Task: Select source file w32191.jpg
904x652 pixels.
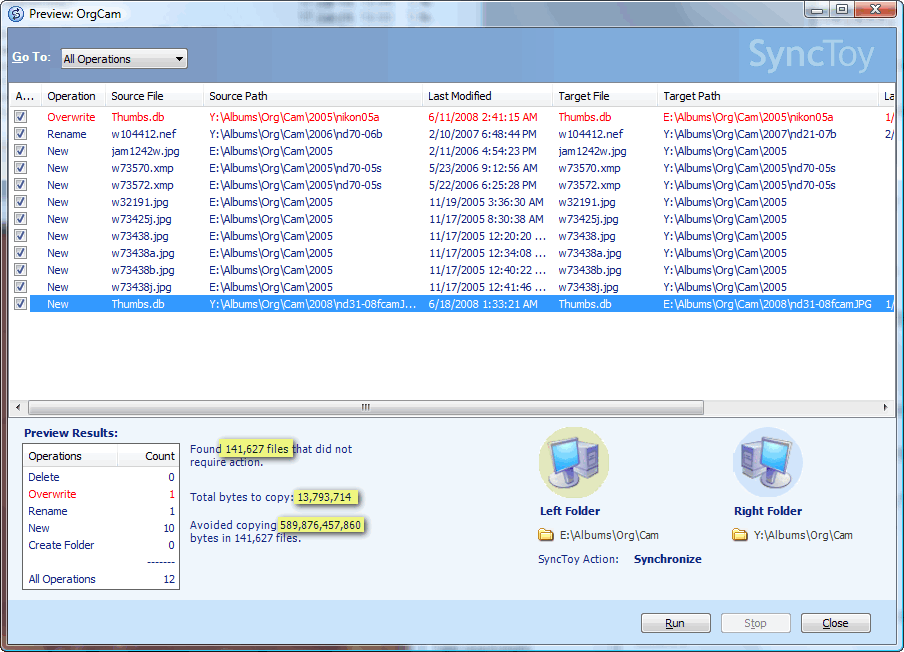Action: 140,202
